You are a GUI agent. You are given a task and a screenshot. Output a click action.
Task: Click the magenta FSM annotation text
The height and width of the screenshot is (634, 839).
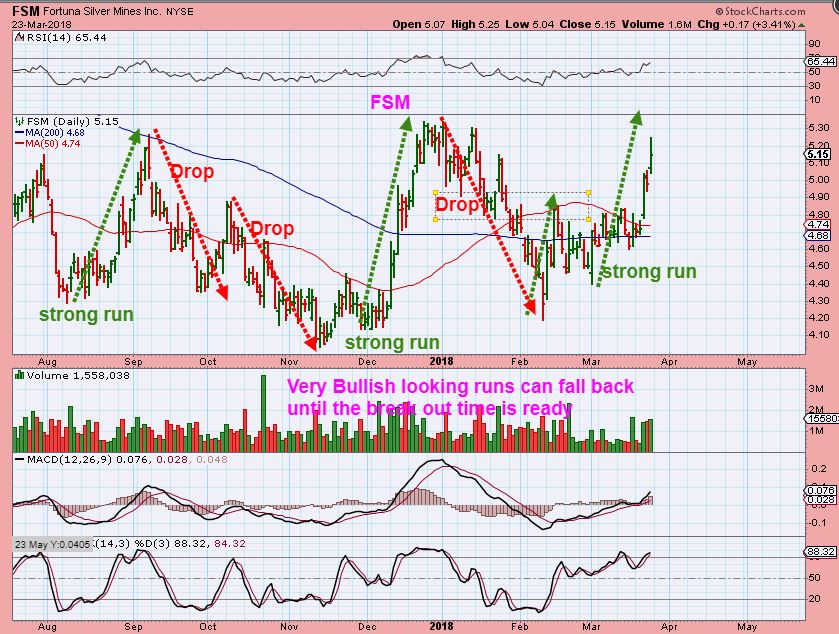[x=390, y=102]
